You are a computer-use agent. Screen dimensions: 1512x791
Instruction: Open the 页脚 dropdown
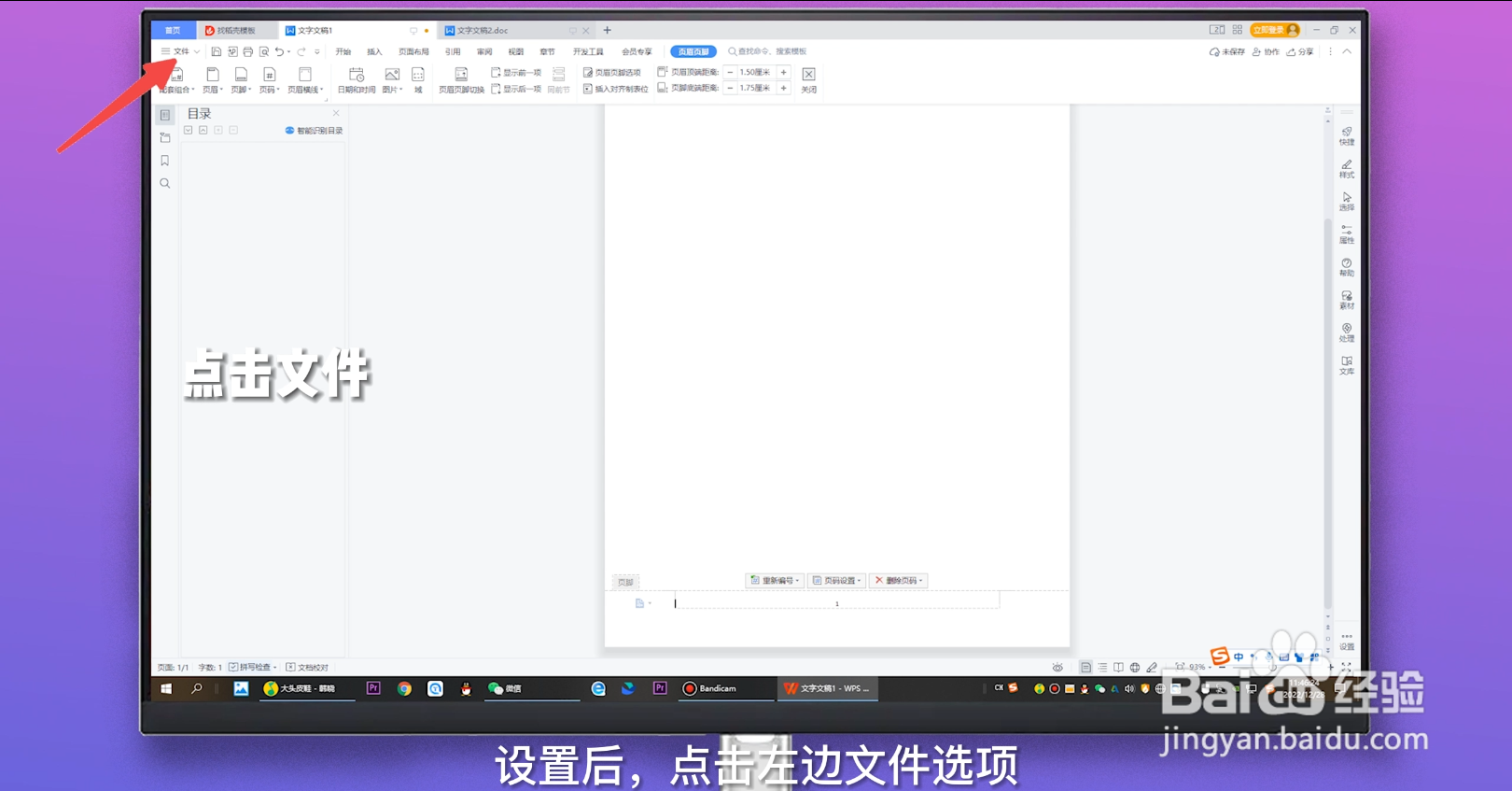pos(241,81)
